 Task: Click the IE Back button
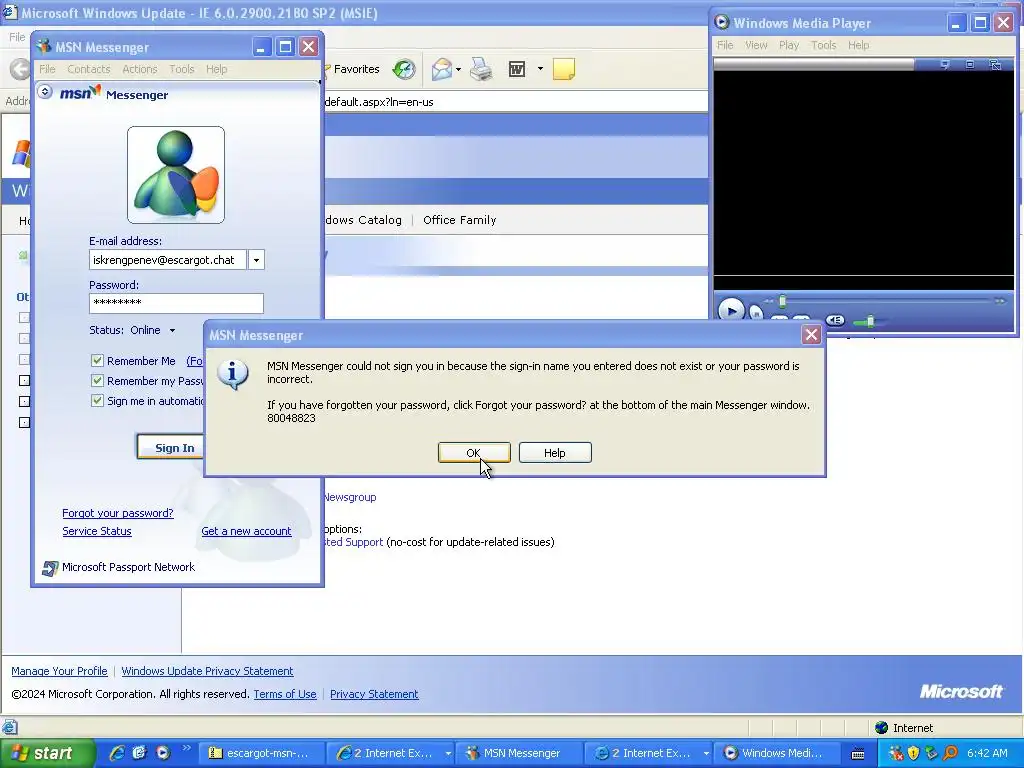(20, 69)
